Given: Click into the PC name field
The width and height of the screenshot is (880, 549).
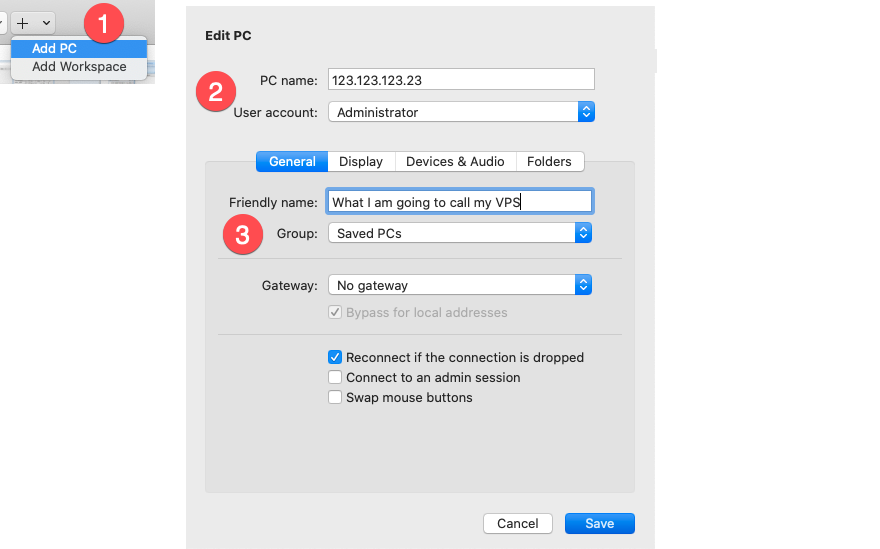Looking at the screenshot, I should [x=461, y=80].
